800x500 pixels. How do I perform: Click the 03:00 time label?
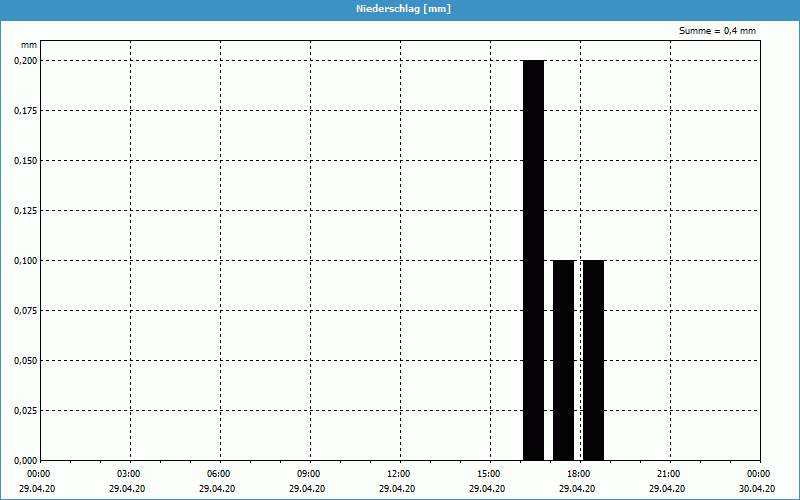pos(131,474)
